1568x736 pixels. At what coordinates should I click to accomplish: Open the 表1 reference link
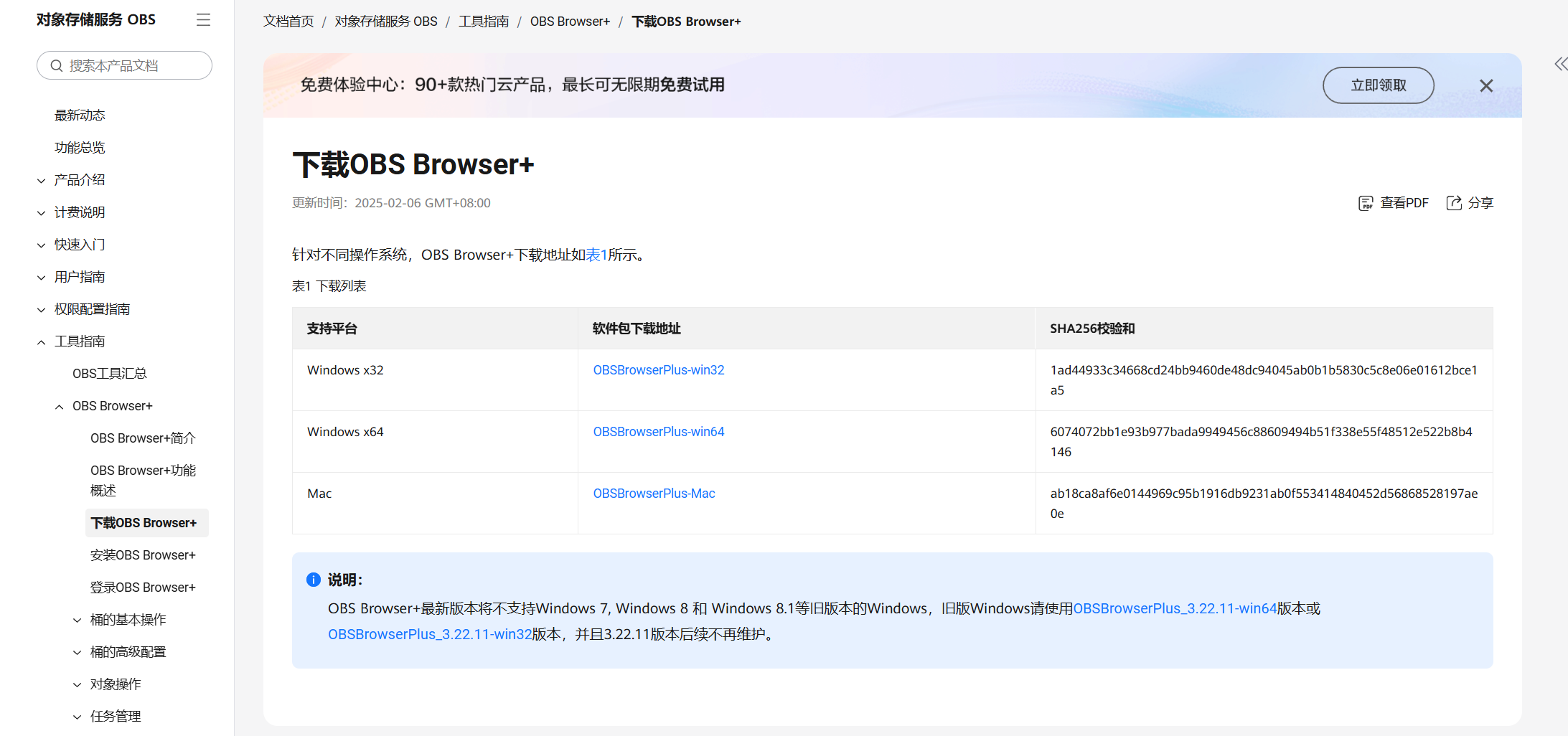tap(596, 254)
